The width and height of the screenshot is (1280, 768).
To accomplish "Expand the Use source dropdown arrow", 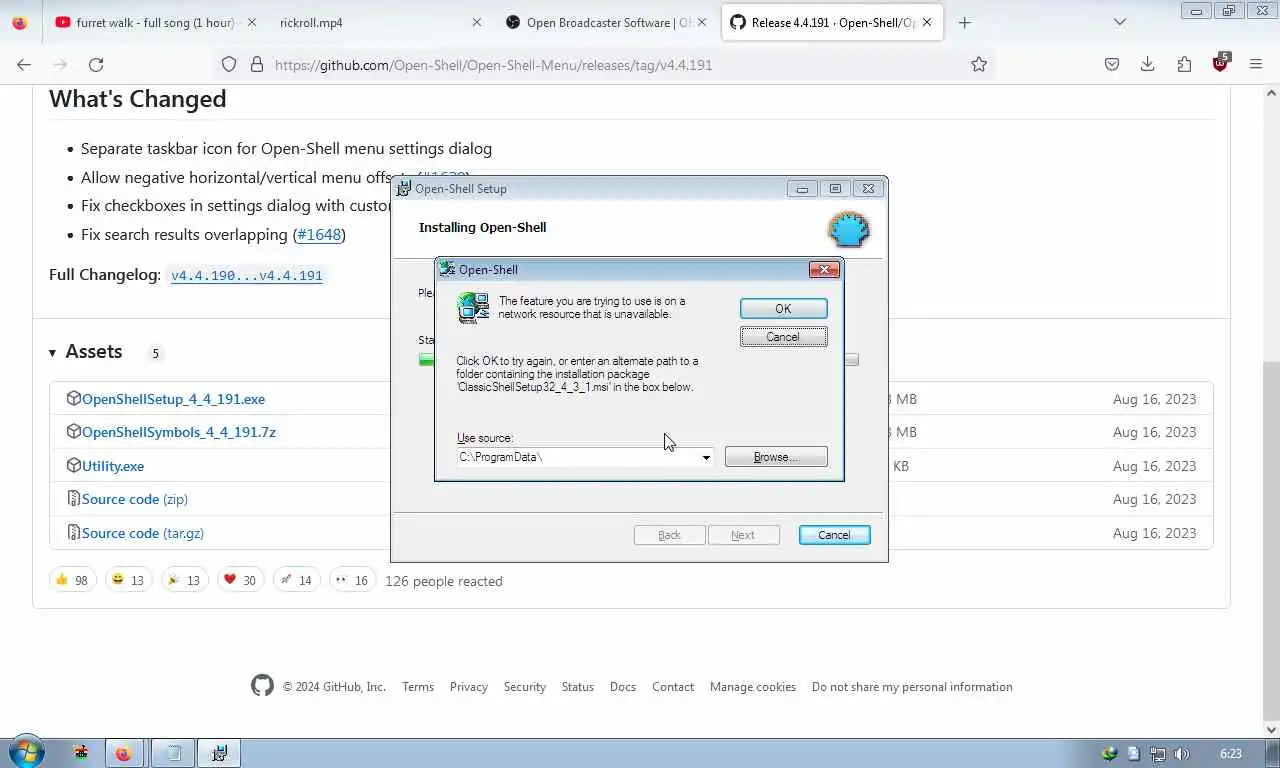I will (x=706, y=457).
